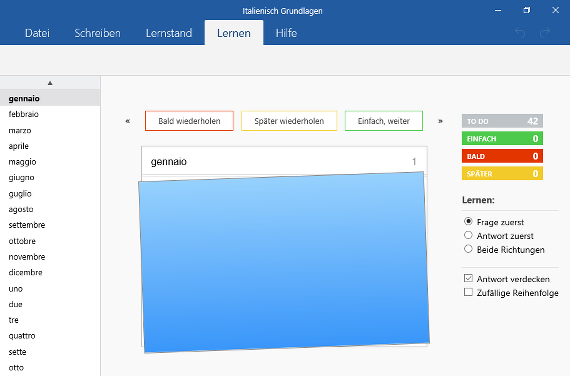This screenshot has height=376, width=570.
Task: Uncheck Antwort verdecken checkbox
Action: click(468, 279)
